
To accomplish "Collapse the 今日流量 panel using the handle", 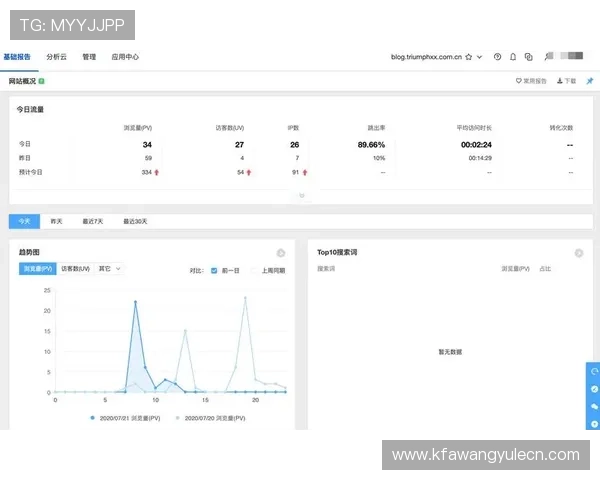I will coord(301,196).
